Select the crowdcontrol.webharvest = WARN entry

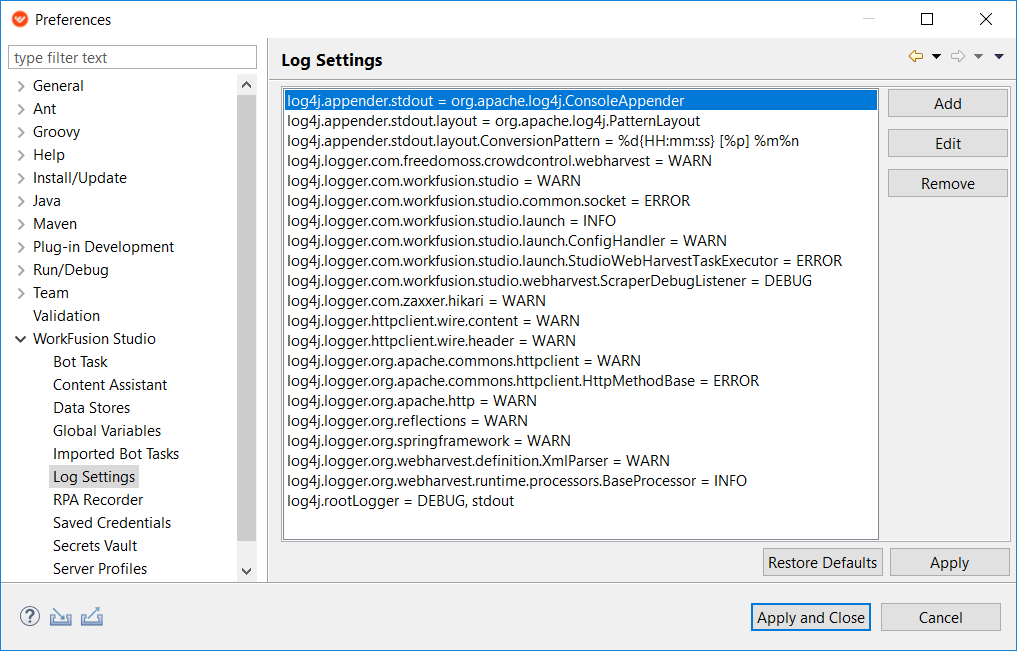(580, 161)
